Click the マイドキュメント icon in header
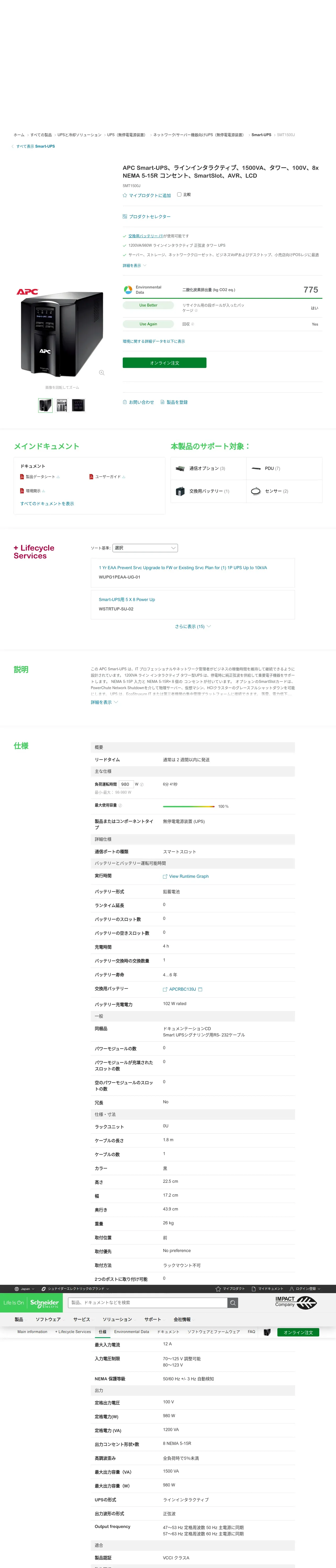 (x=254, y=1289)
